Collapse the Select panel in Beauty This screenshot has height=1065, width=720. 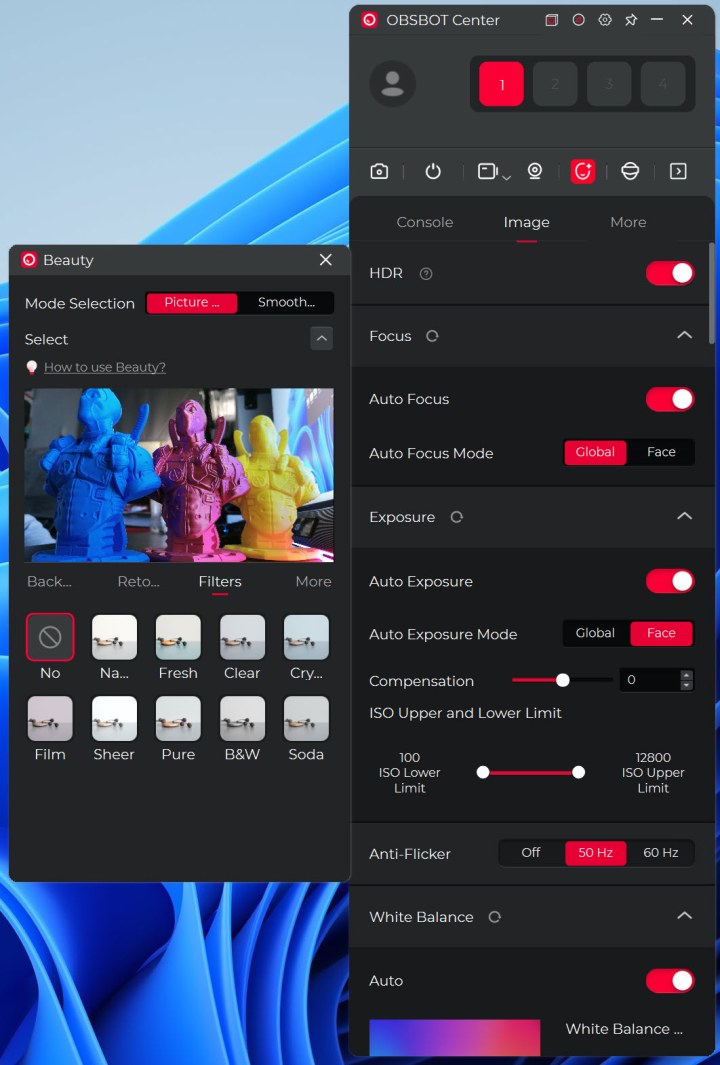point(322,339)
